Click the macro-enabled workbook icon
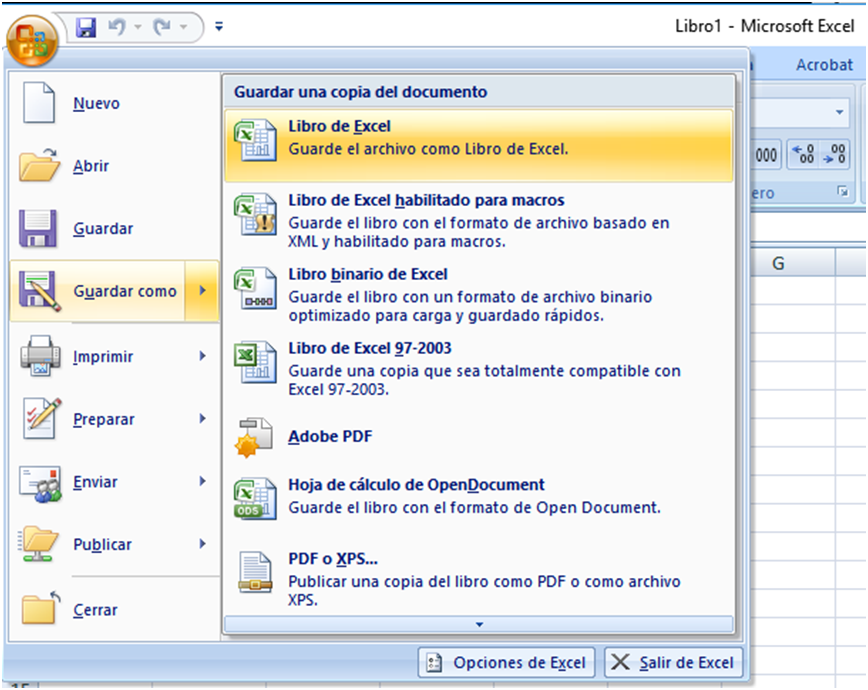 (x=255, y=214)
